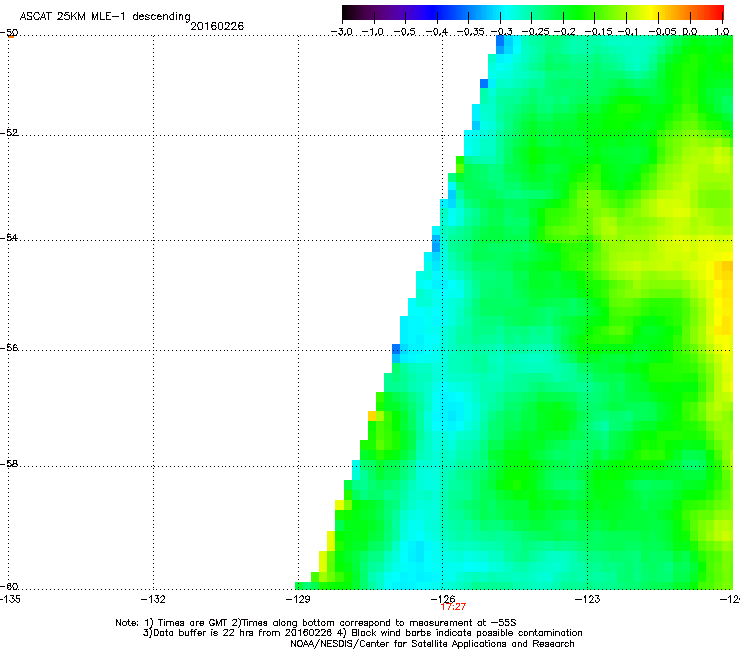Viewport: 740px width, 650px height.
Task: Click the color bar label -0.4
Action: click(437, 32)
